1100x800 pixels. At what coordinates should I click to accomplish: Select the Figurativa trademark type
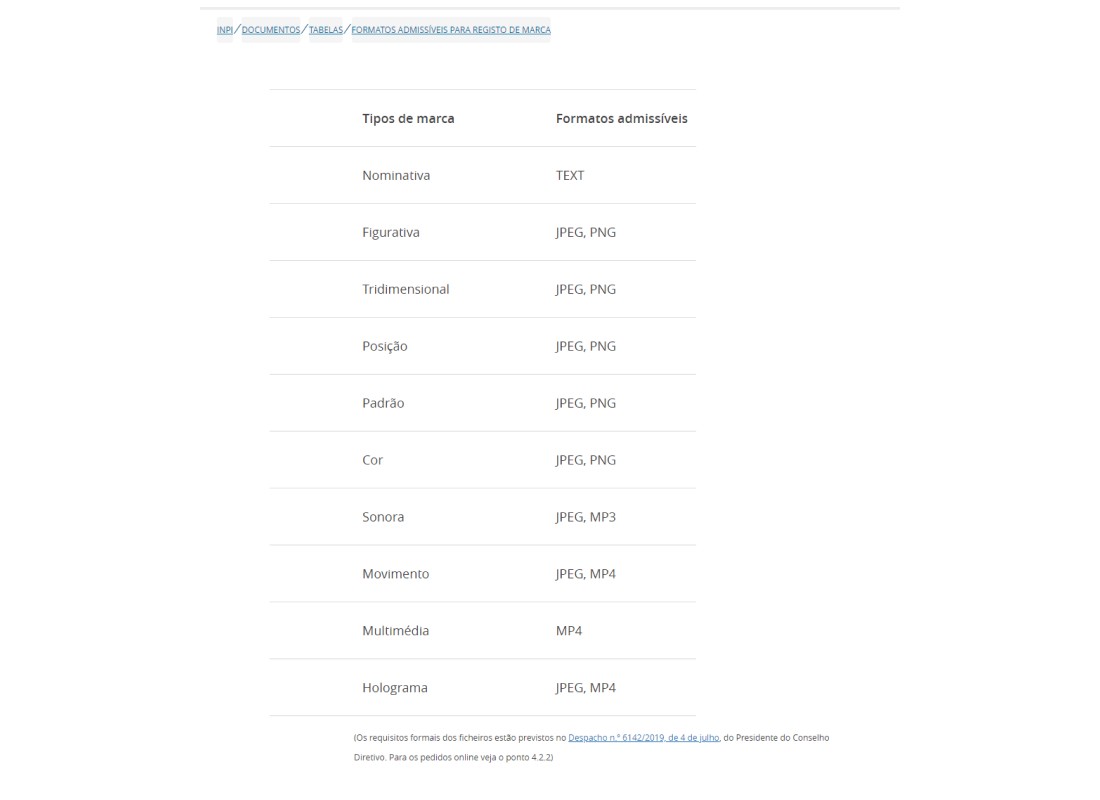point(391,232)
